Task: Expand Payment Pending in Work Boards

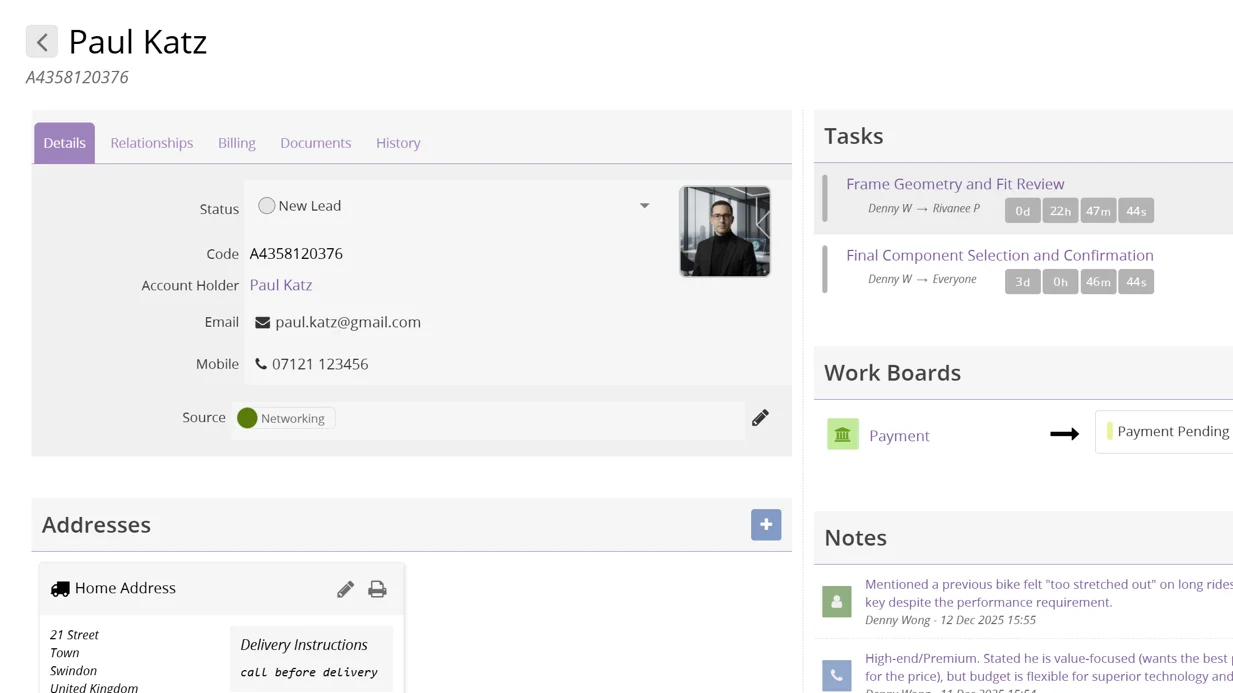Action: coord(1173,431)
